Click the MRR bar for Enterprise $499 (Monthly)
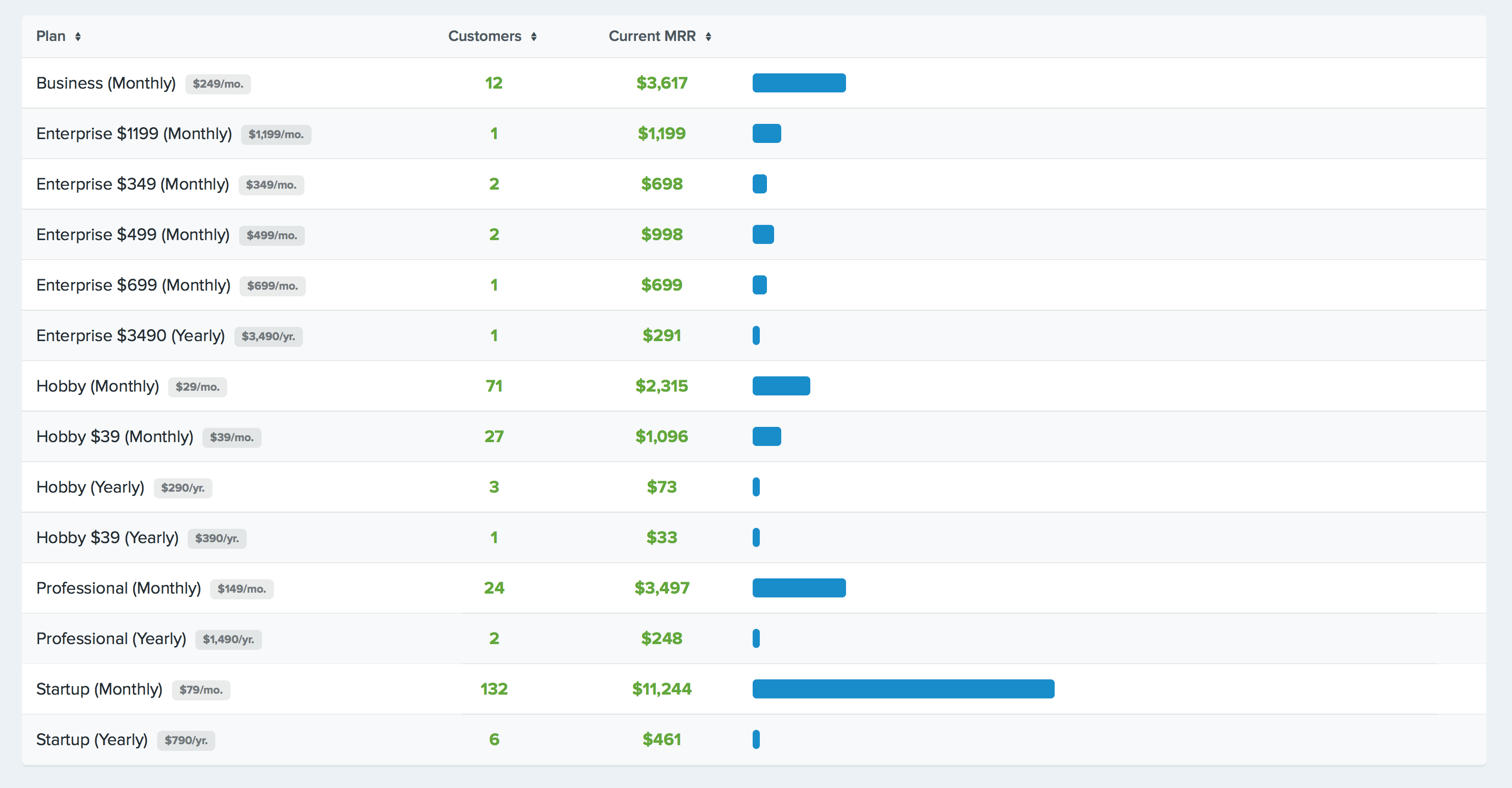The height and width of the screenshot is (788, 1512). click(763, 234)
